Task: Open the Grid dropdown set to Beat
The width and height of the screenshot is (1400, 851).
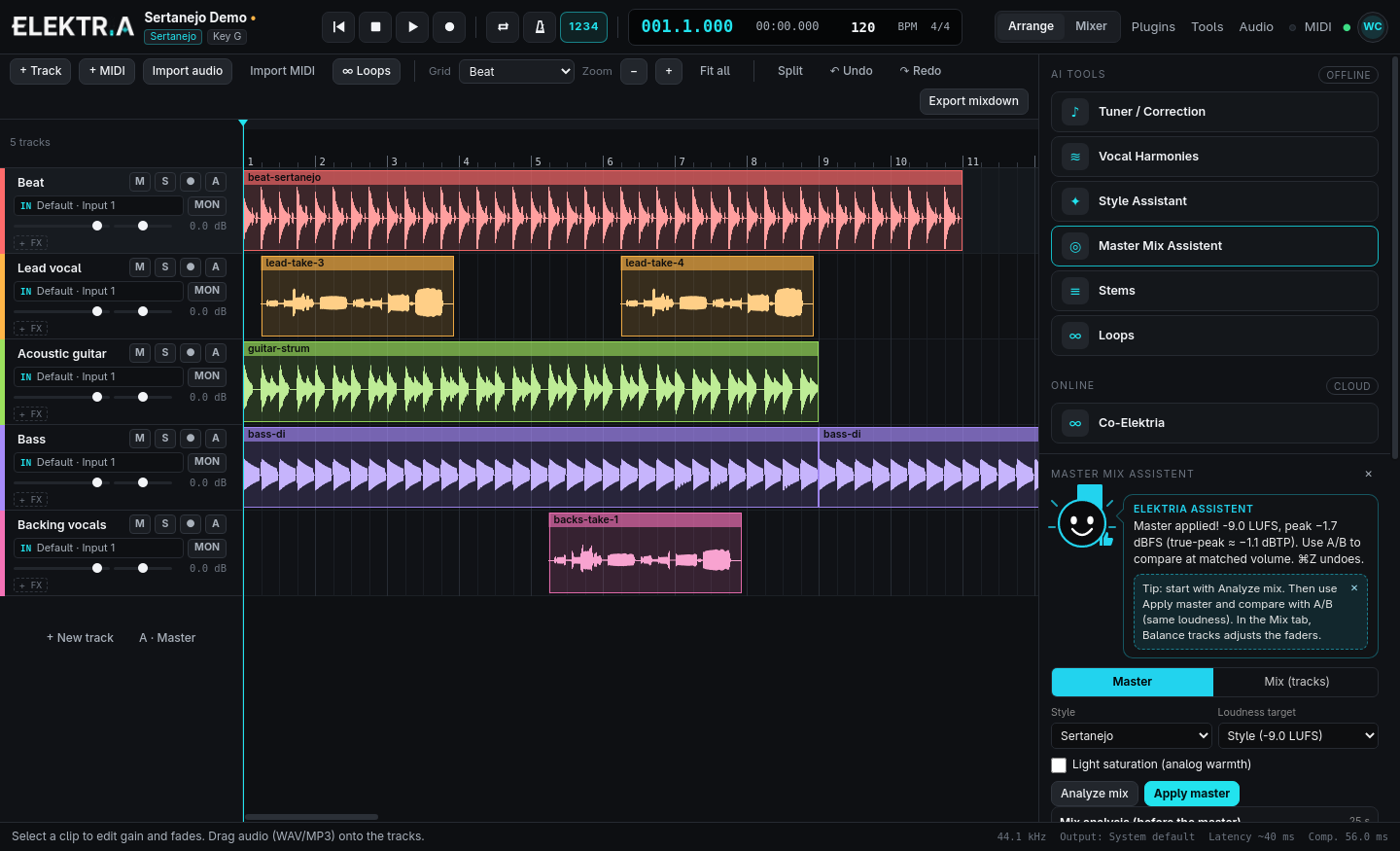Action: click(x=517, y=71)
